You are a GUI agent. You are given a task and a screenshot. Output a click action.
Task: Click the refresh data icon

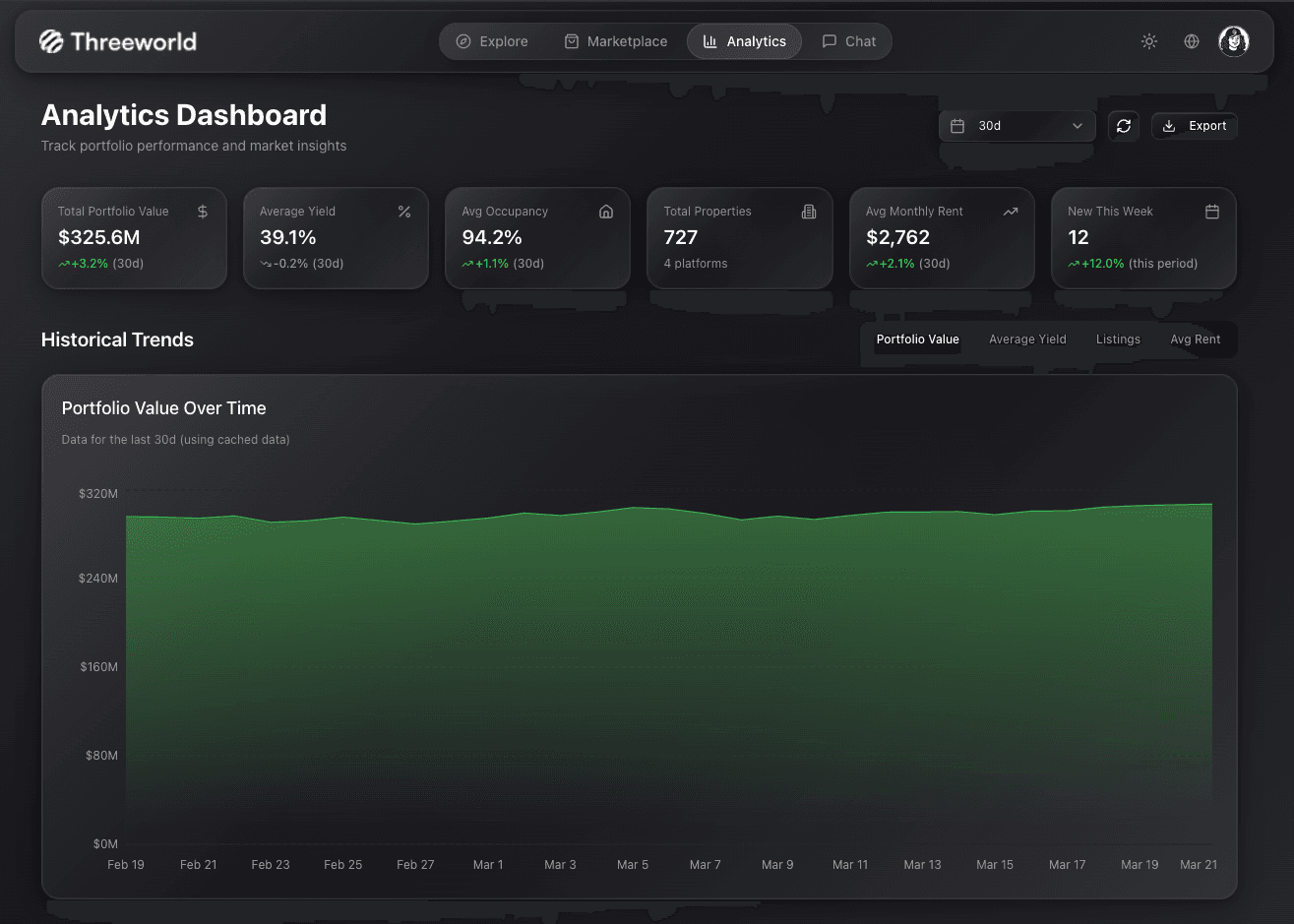click(1124, 126)
